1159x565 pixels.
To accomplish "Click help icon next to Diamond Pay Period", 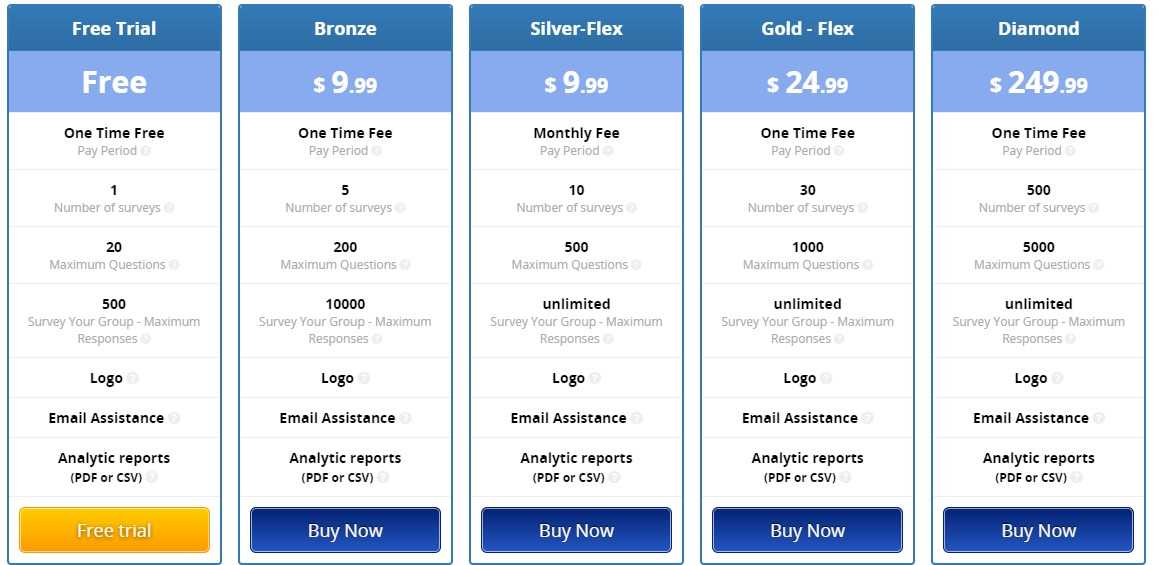I will [x=1070, y=151].
